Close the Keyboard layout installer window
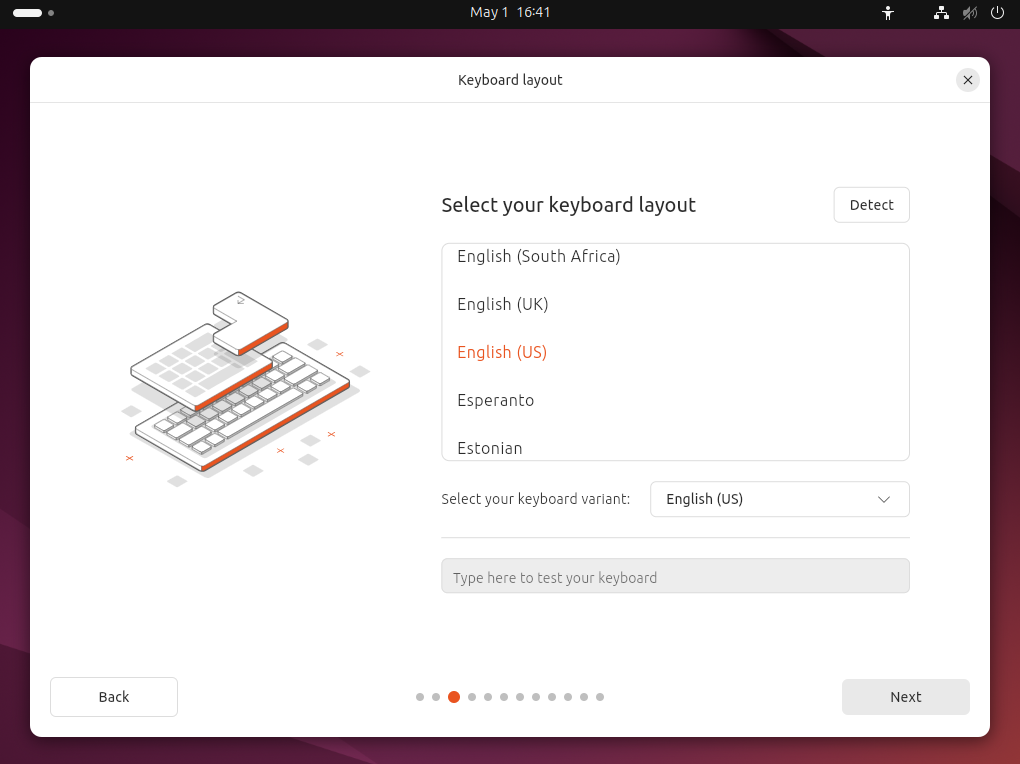Viewport: 1020px width, 764px height. pos(967,80)
